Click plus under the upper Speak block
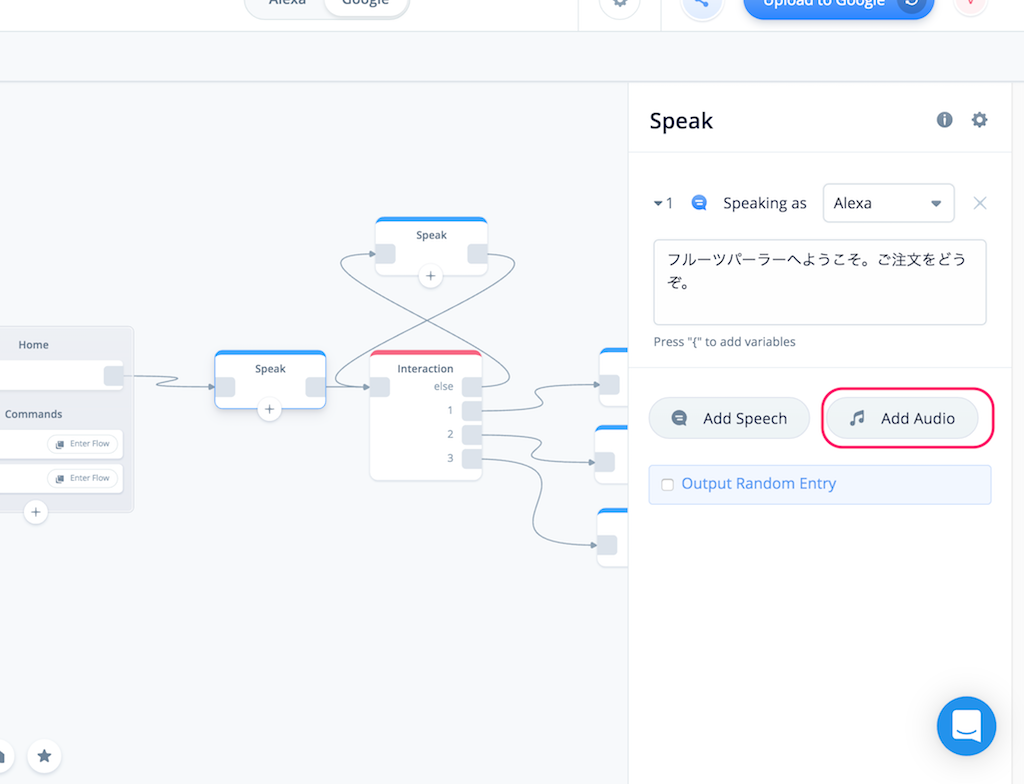The image size is (1024, 784). click(x=430, y=276)
